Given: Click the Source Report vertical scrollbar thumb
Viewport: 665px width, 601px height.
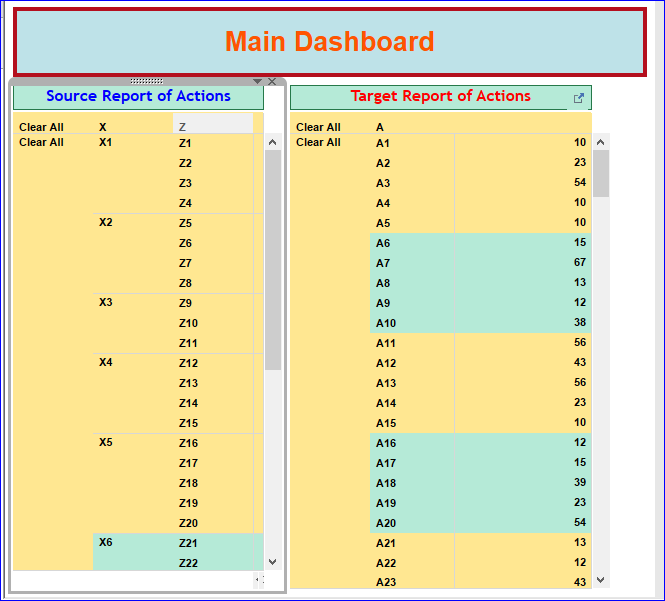Looking at the screenshot, I should (x=273, y=260).
